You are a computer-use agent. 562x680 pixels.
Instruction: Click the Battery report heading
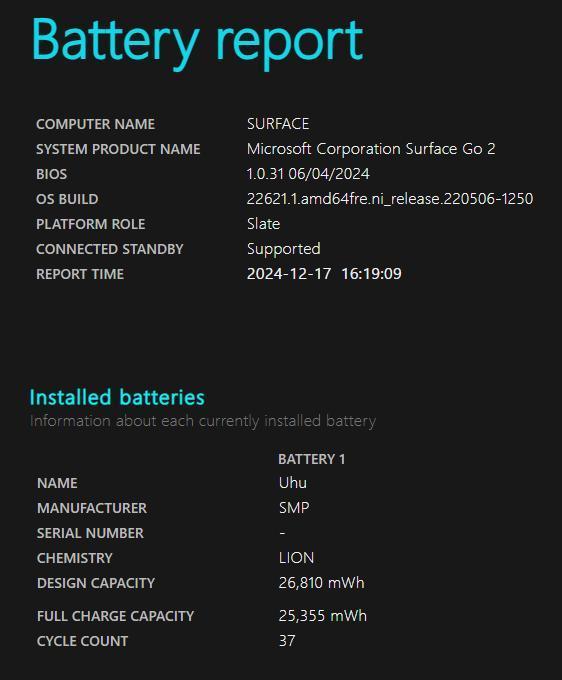coord(197,42)
